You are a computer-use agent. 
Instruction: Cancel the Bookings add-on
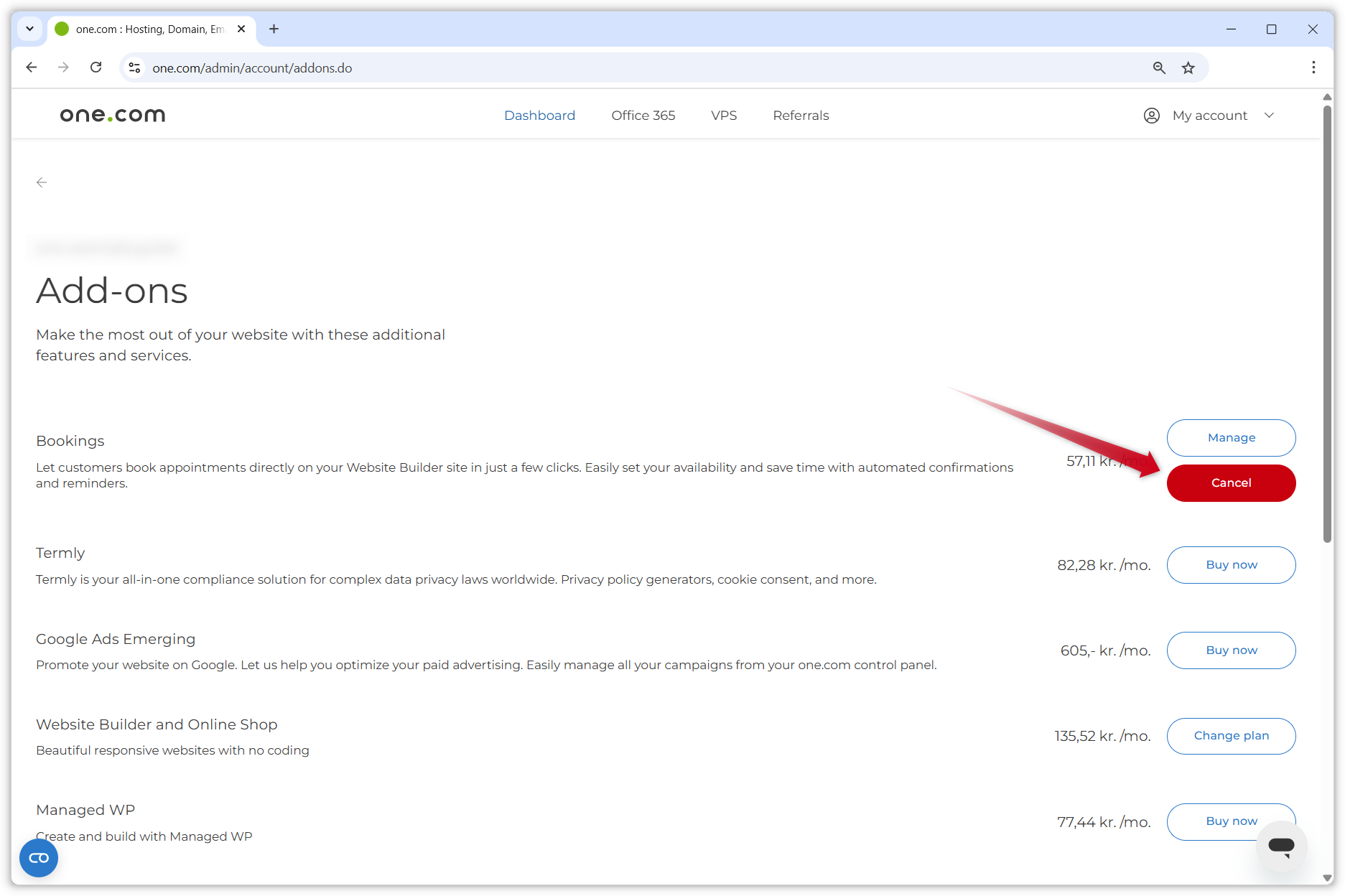[1231, 482]
